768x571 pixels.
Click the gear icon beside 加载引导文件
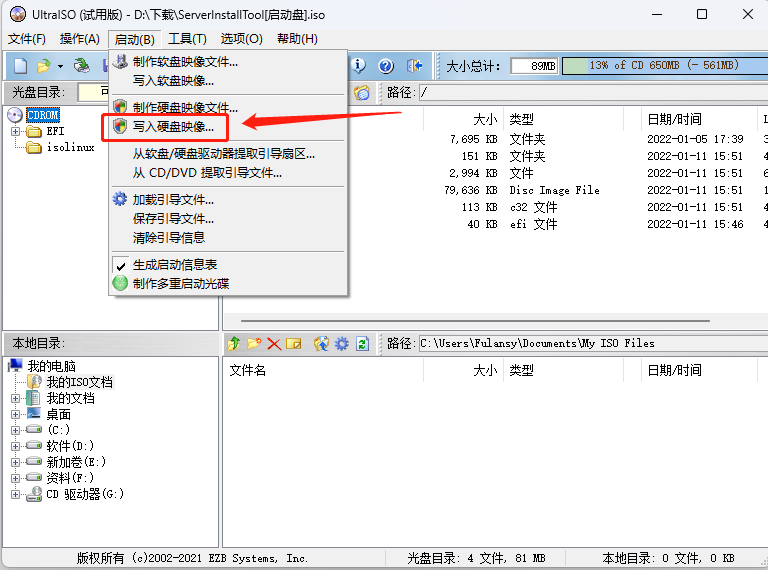(120, 199)
